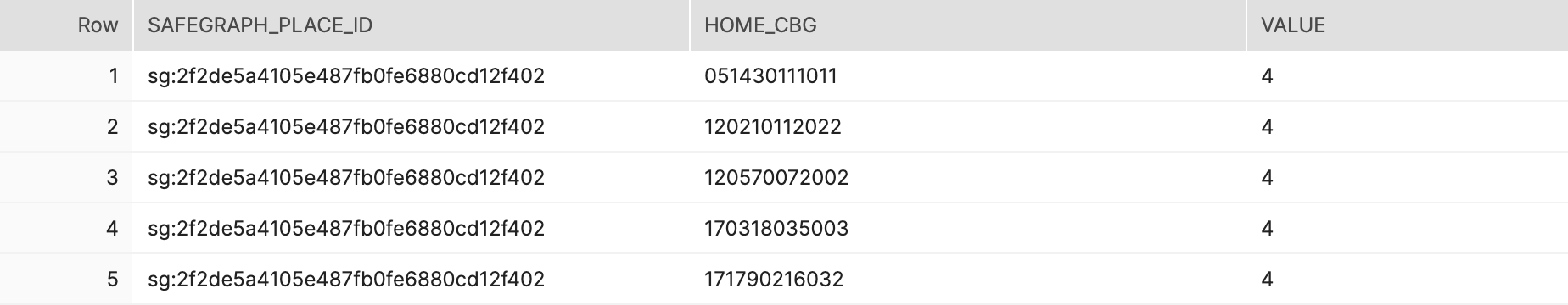This screenshot has width=1568, height=305.
Task: Select the HOME_CBG column header
Action: pos(968,25)
